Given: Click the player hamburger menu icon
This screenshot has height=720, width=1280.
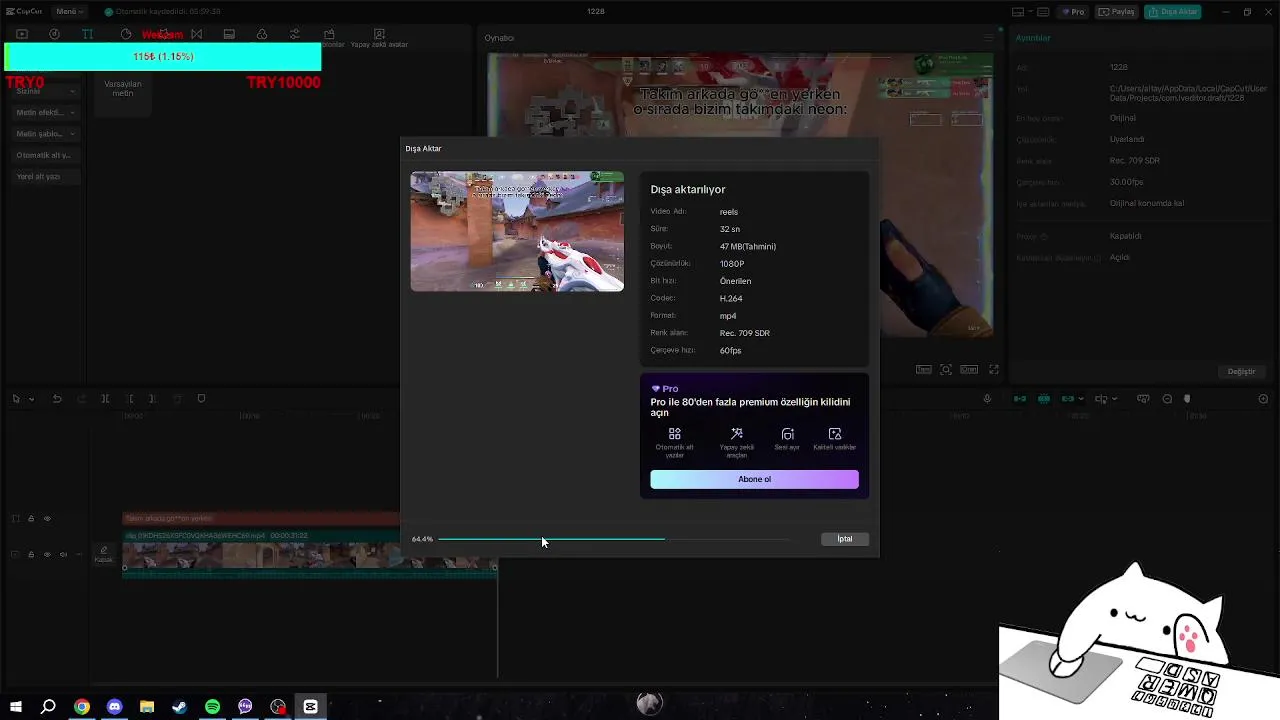Looking at the screenshot, I should point(989,38).
